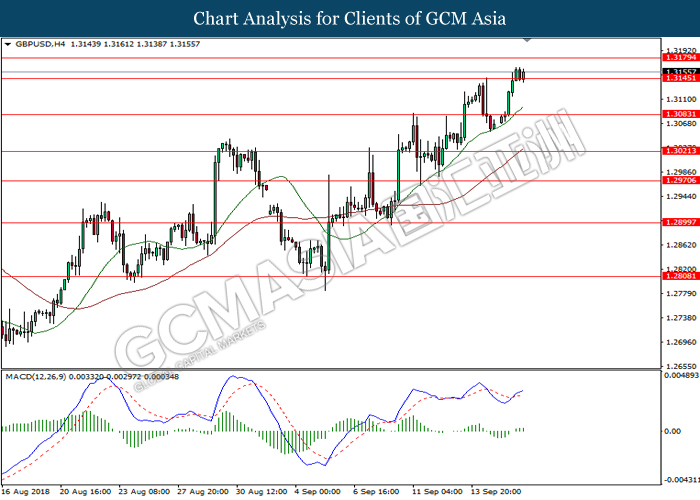Select the red 1.28081 price level label
The height and width of the screenshot is (500, 700).
[x=680, y=276]
